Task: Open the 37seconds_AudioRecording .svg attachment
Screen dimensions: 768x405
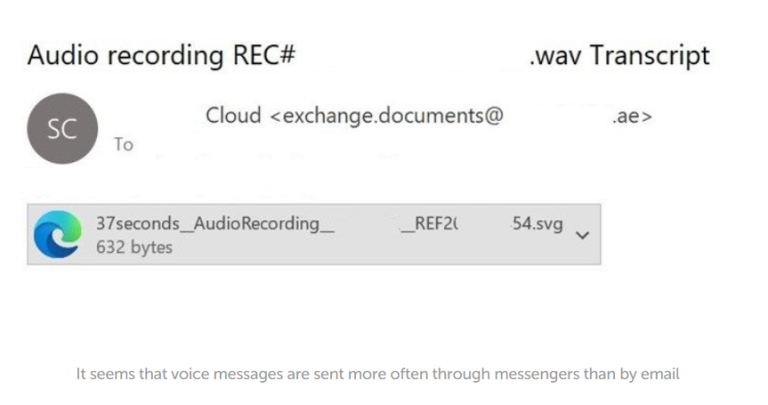Action: pos(329,224)
